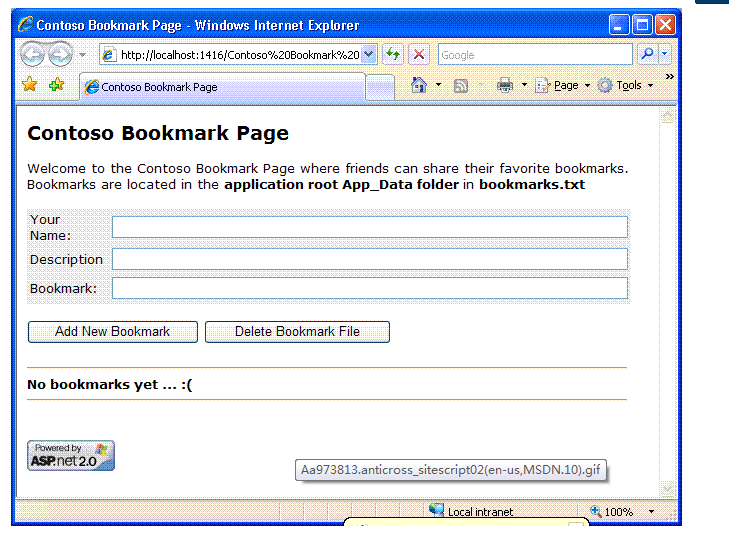Click the Description text field
This screenshot has height=534, width=729.
pyautogui.click(x=370, y=259)
